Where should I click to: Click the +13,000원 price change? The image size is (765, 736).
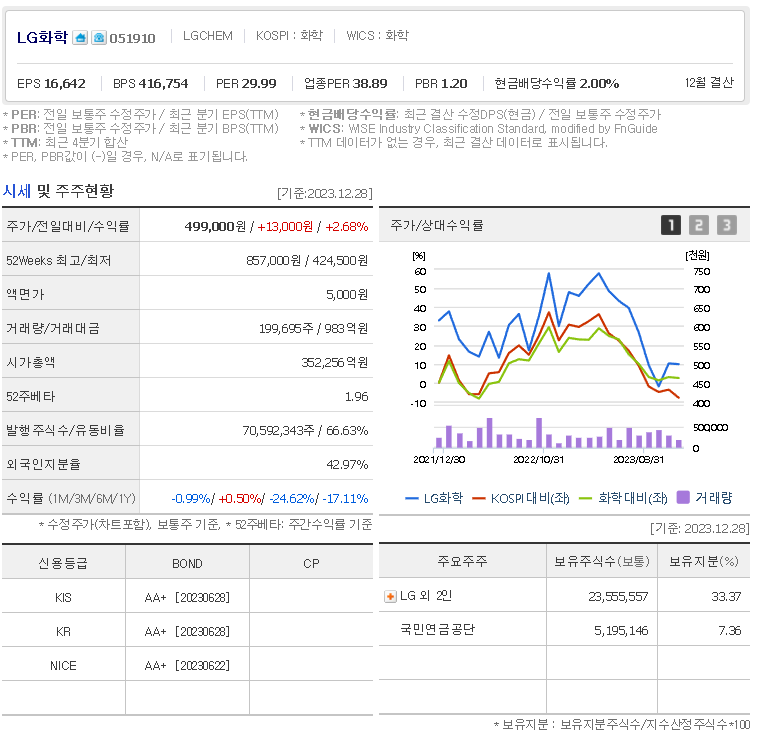[285, 227]
